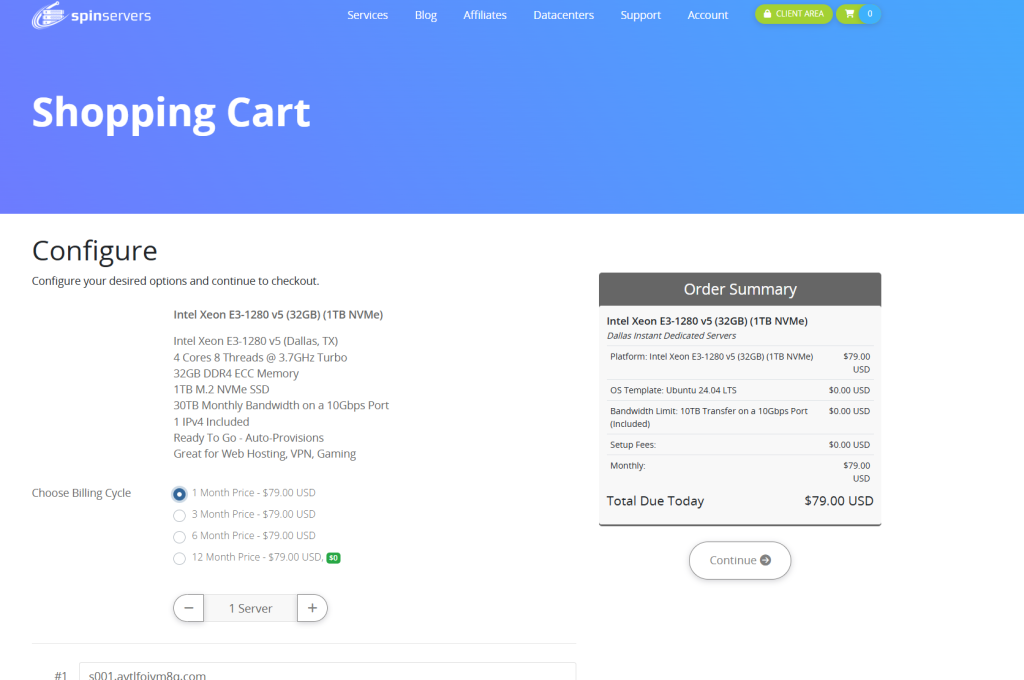Click 'Great for Web Hosting, VPN, Gaming' line

(264, 453)
